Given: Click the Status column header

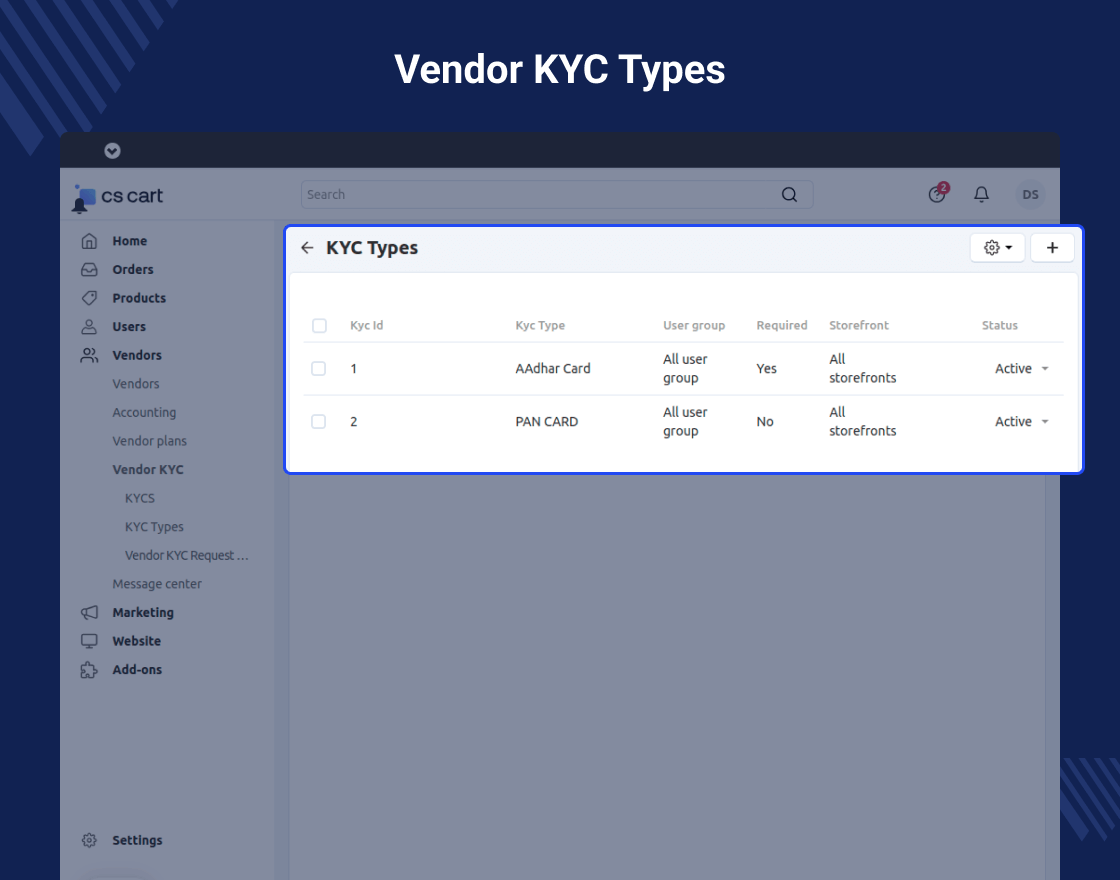Looking at the screenshot, I should 999,325.
